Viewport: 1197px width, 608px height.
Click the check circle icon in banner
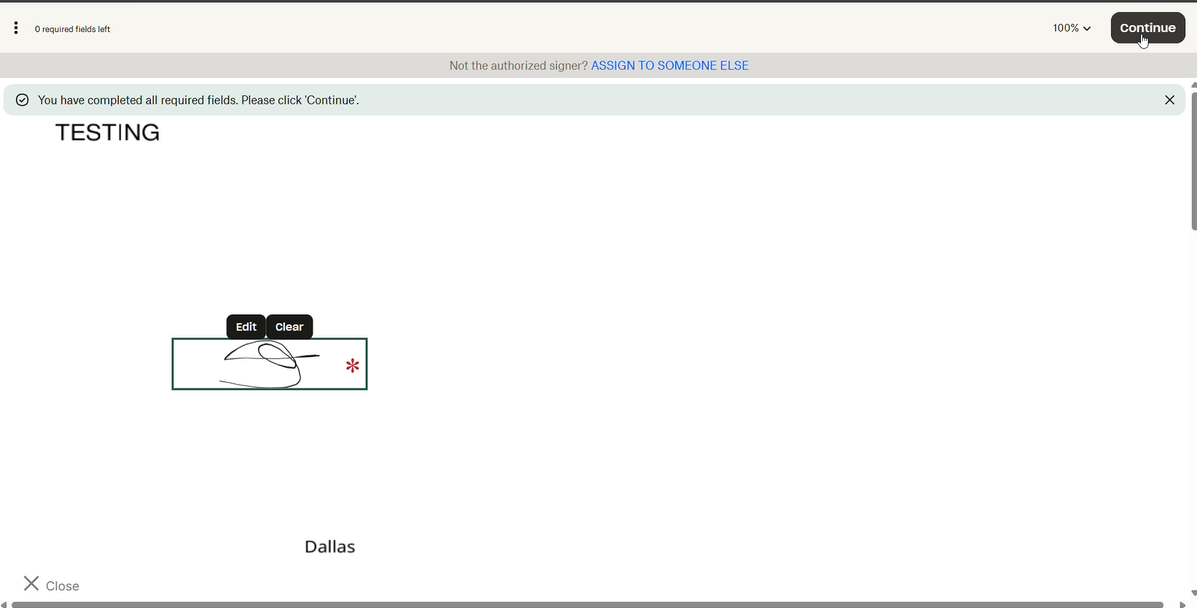coord(22,100)
